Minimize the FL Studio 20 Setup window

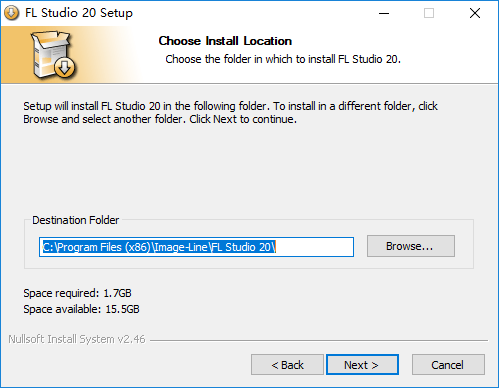coord(384,13)
